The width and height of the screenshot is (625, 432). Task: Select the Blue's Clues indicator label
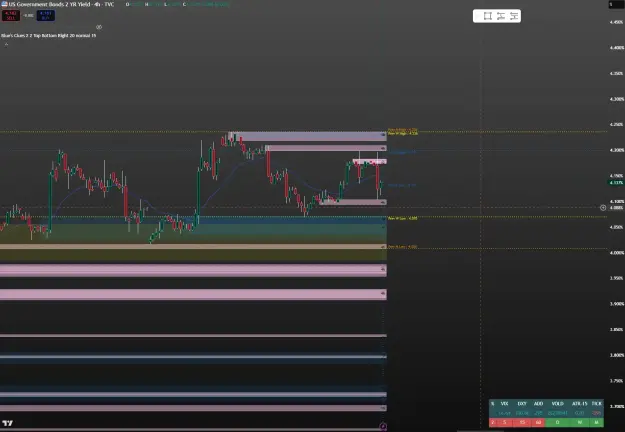[x=48, y=35]
